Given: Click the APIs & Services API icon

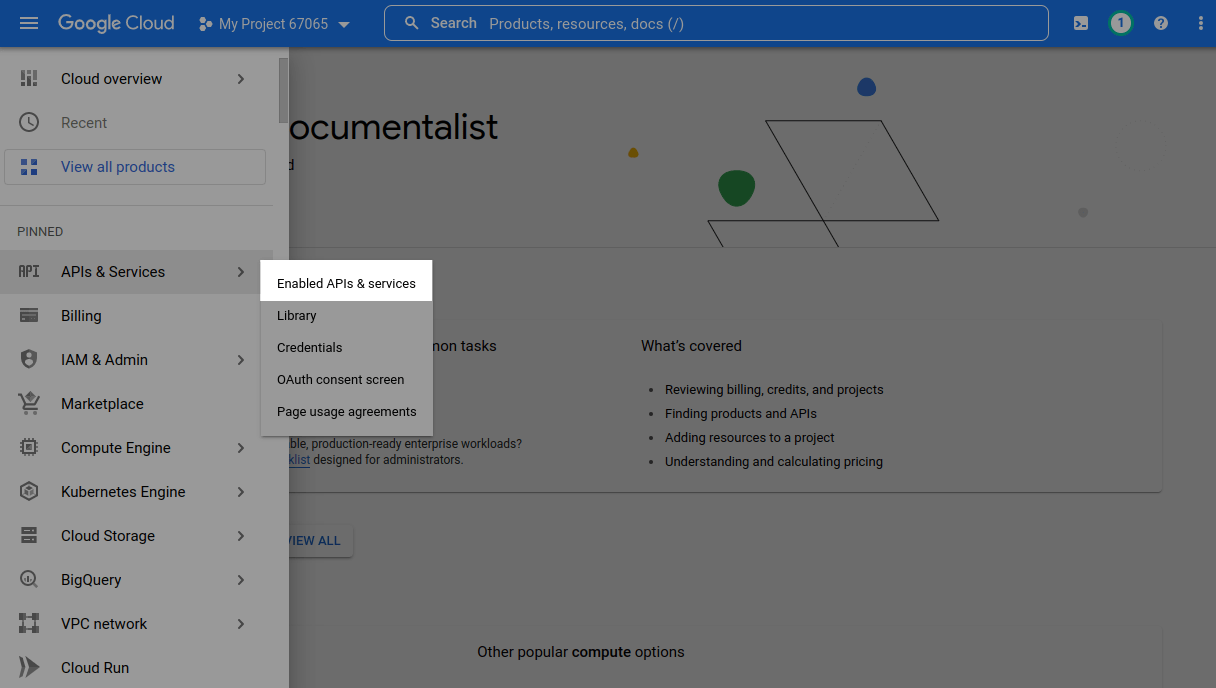Looking at the screenshot, I should pyautogui.click(x=29, y=271).
